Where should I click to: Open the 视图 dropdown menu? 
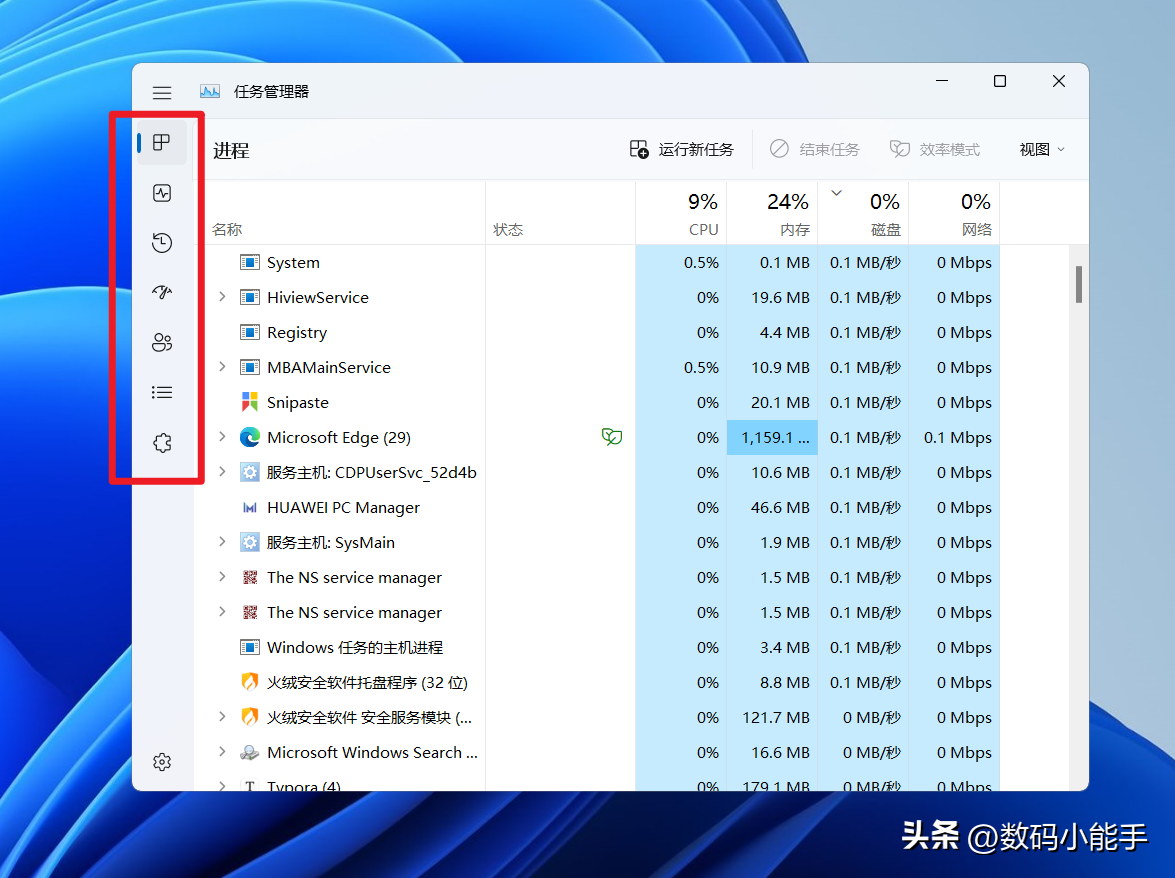tap(1042, 150)
